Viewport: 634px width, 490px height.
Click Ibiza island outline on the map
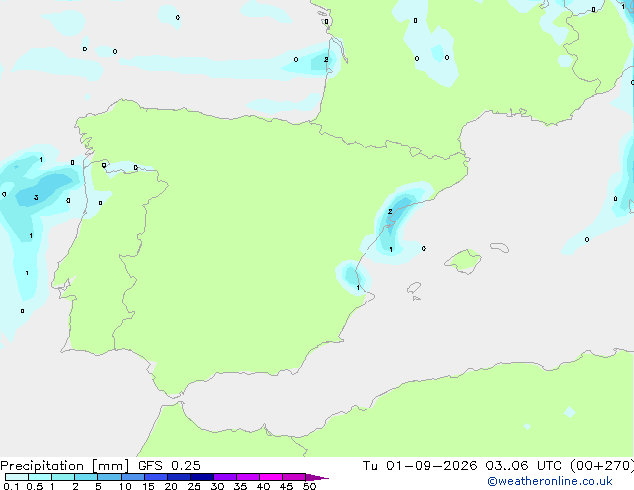(414, 288)
